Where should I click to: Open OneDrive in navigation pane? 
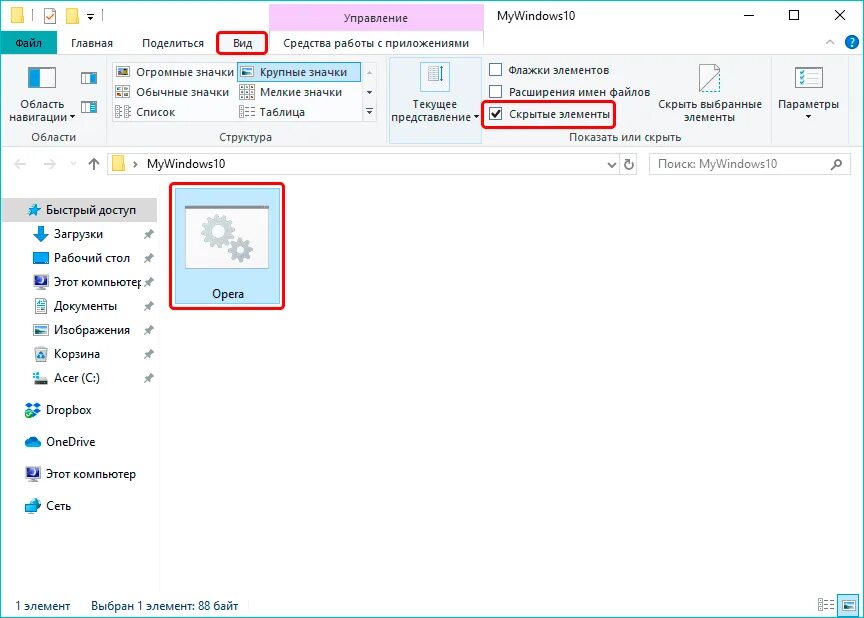click(70, 442)
